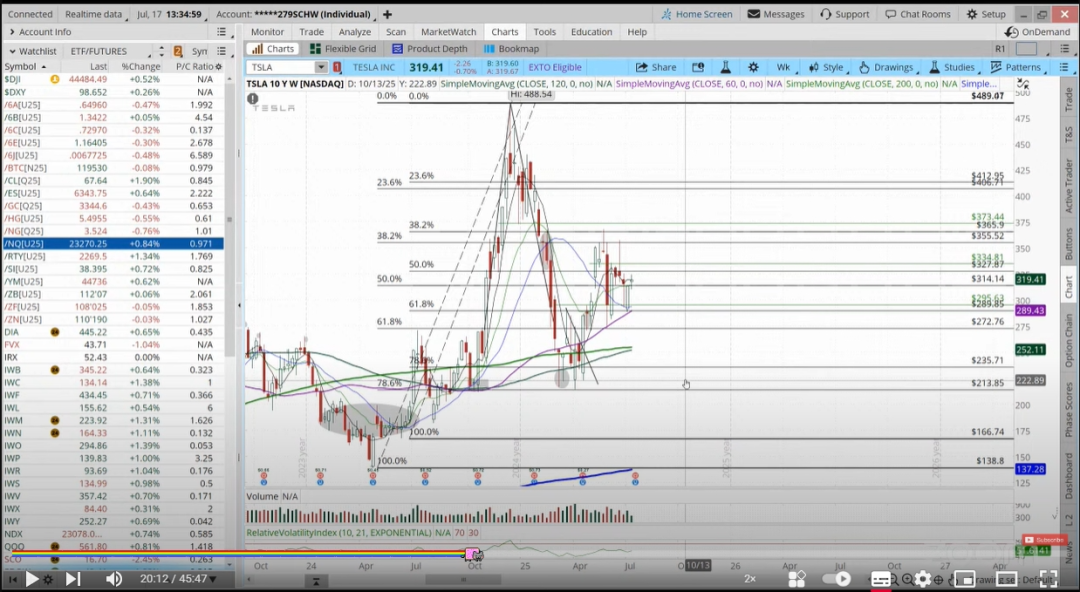
Task: Seek using the video progress bar thumb
Action: click(x=472, y=554)
